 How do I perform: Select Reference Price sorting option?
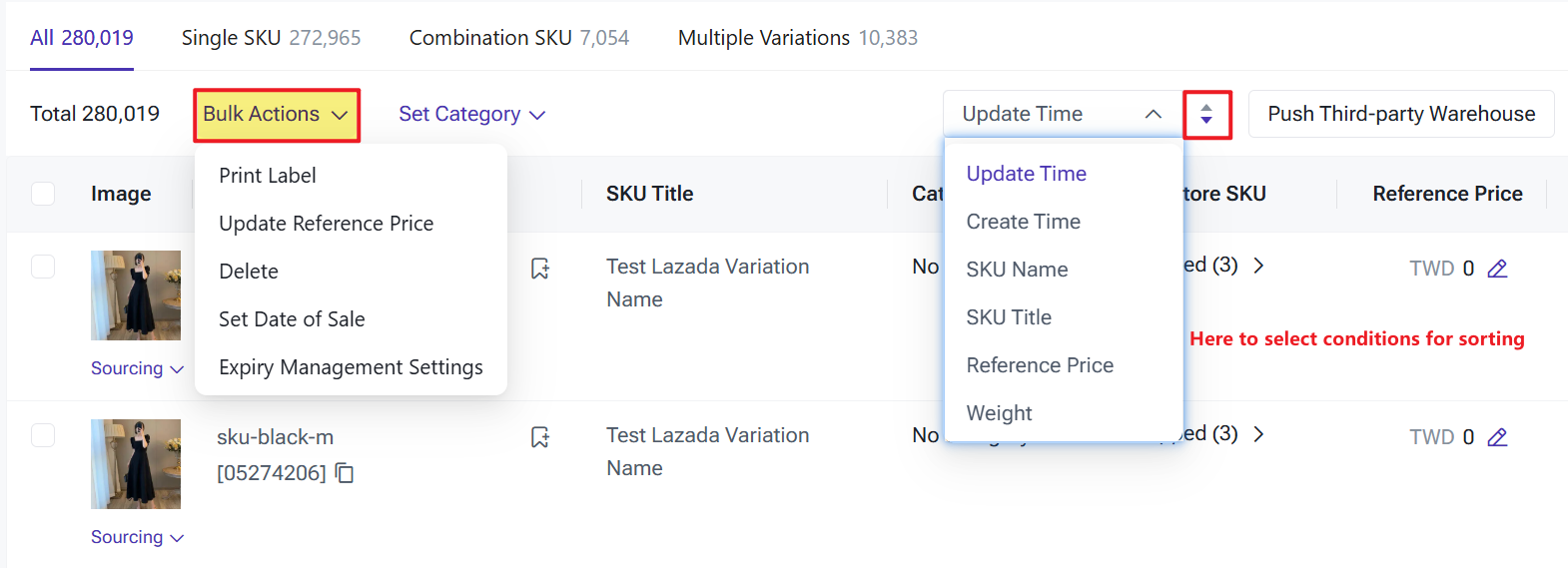pyautogui.click(x=1040, y=365)
